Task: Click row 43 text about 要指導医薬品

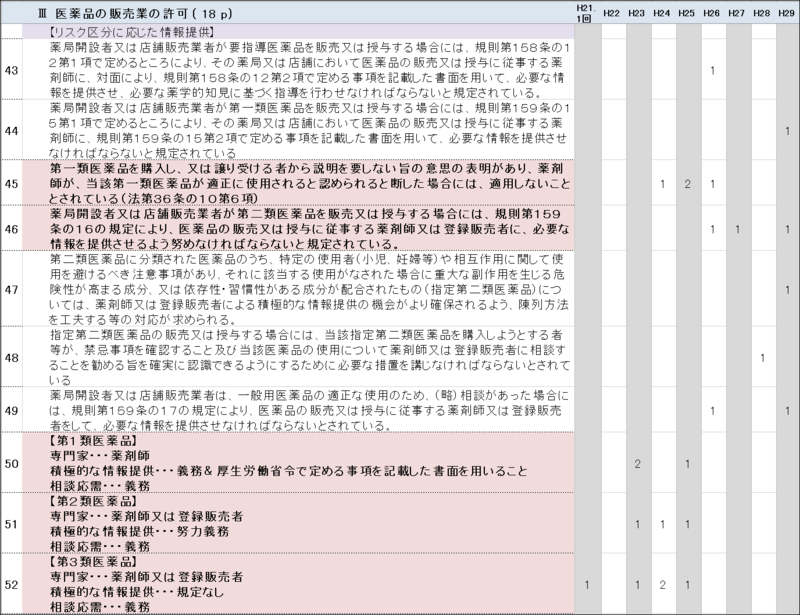Action: pos(309,70)
